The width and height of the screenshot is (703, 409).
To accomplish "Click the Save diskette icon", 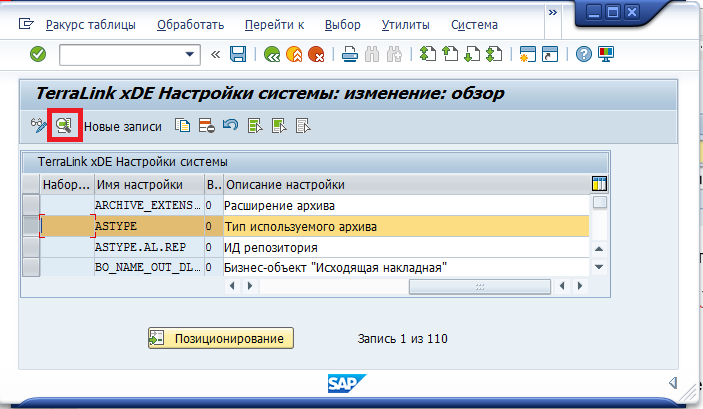I will pos(238,54).
